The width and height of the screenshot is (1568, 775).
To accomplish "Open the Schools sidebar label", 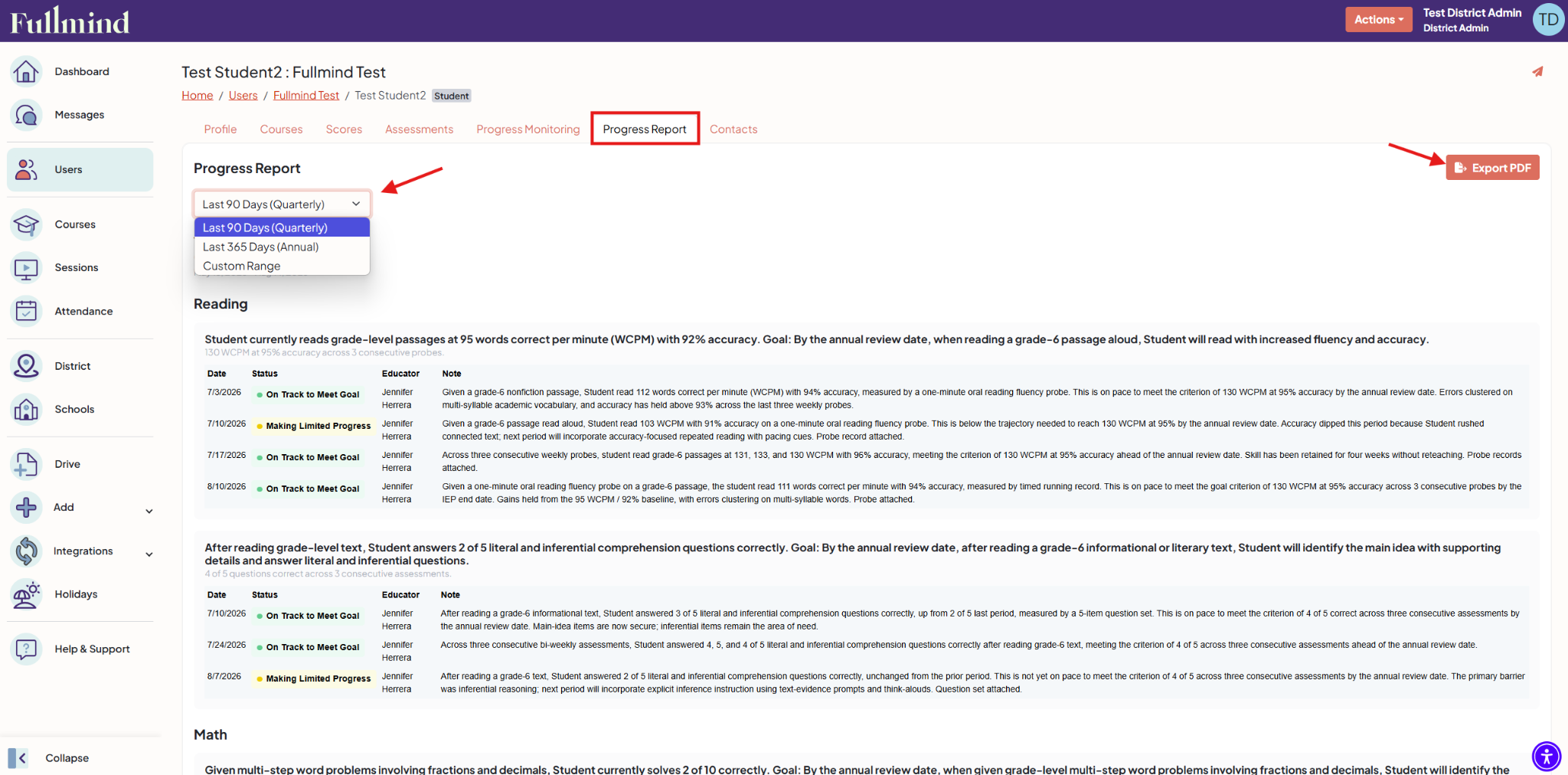I will (74, 409).
